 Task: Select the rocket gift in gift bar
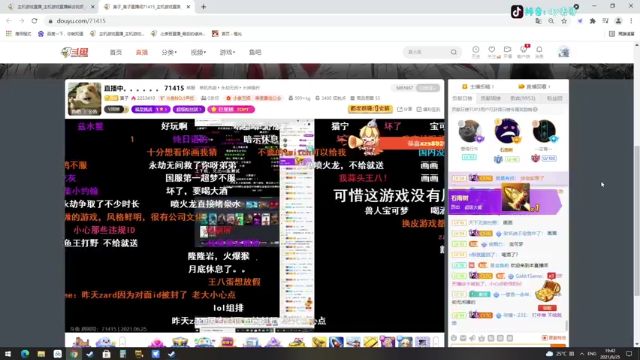click(x=336, y=342)
